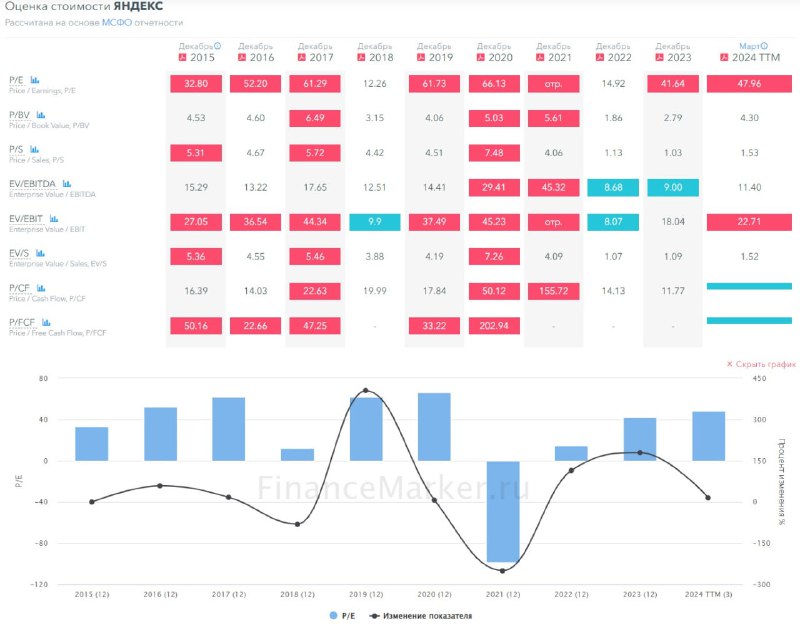
Task: Click the info icon beside Март
Action: (x=764, y=46)
